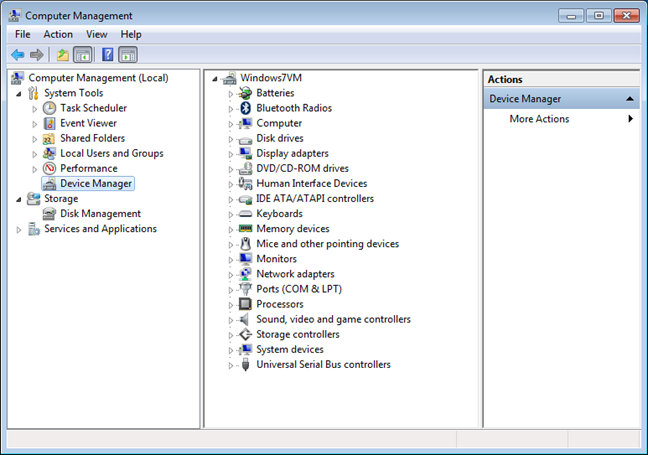Toggle the Show/Hide Action Pane button
648x455 pixels.
(x=128, y=55)
